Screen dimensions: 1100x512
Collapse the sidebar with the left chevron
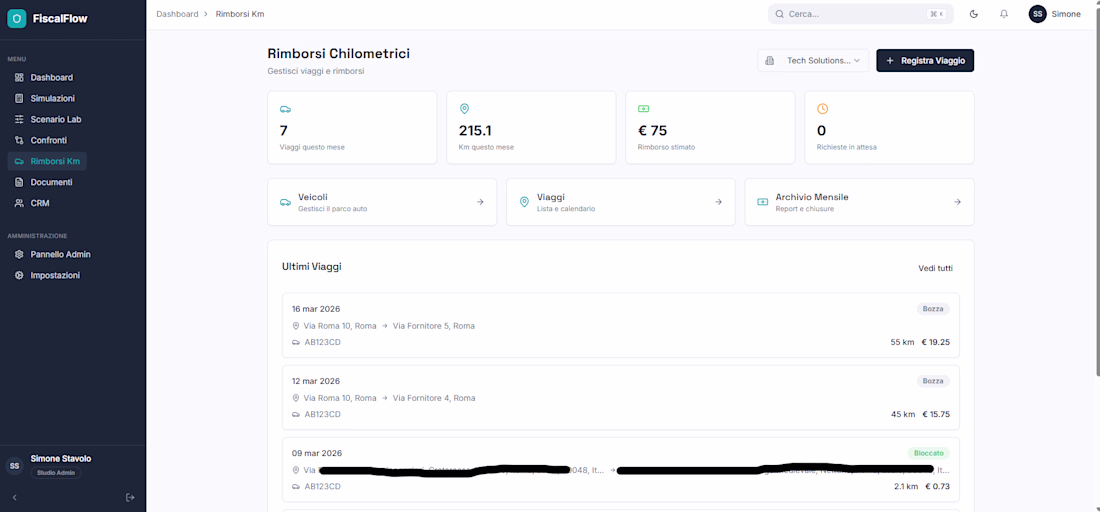pyautogui.click(x=14, y=497)
